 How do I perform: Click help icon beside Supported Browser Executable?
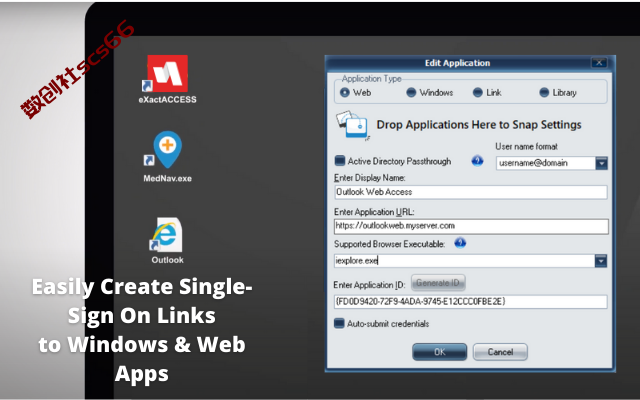[460, 243]
